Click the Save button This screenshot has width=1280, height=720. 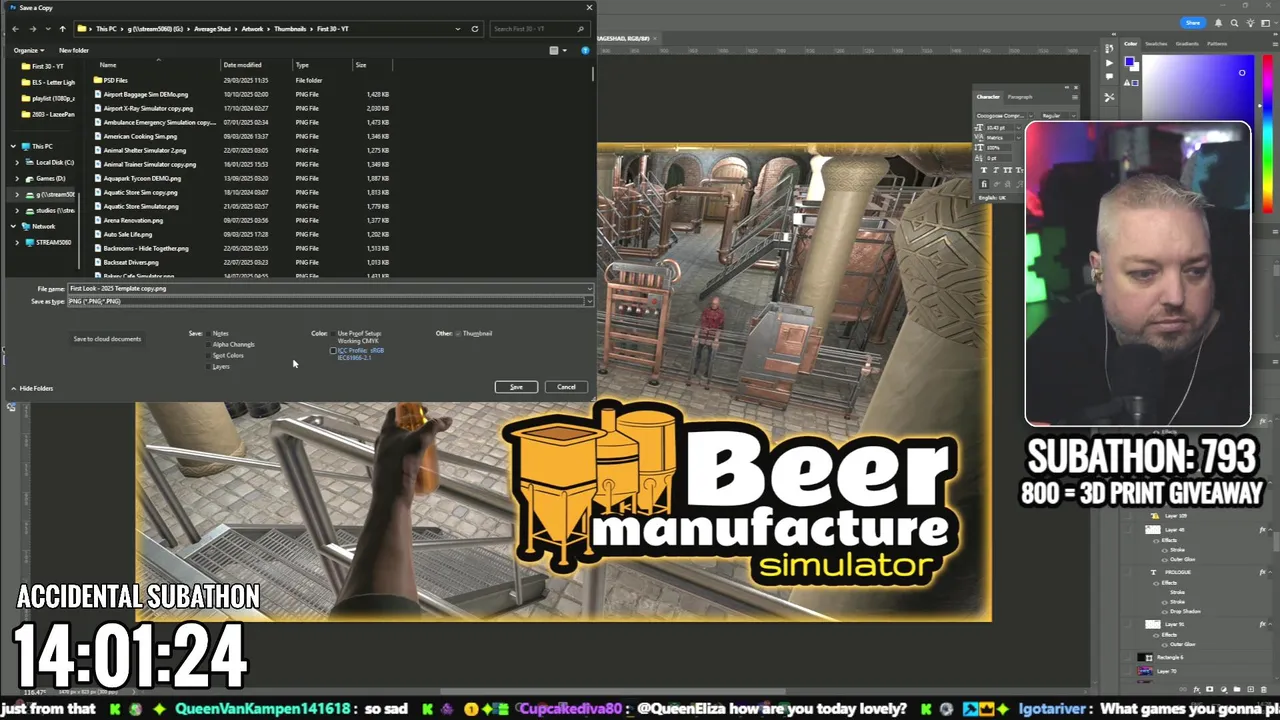pos(516,387)
